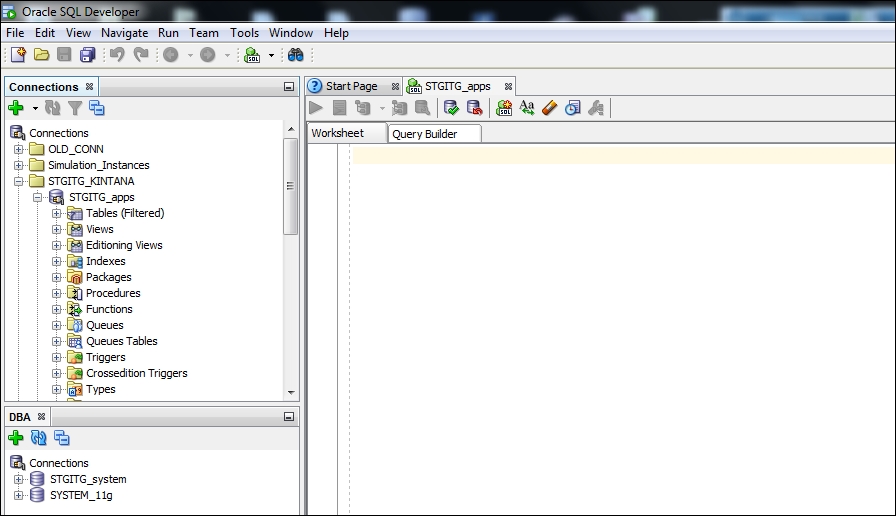Open the File menu
The height and width of the screenshot is (516, 896).
(x=15, y=33)
